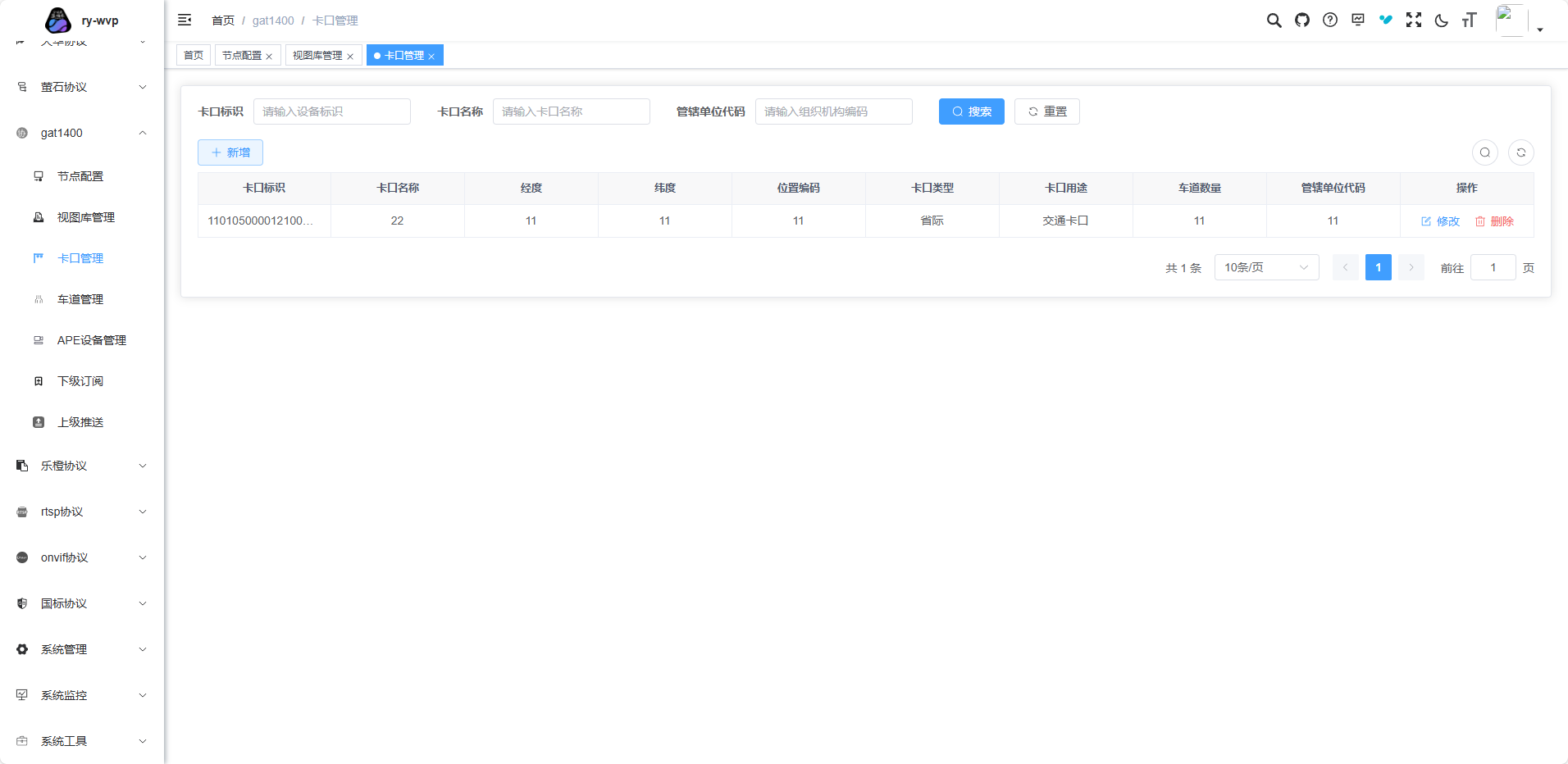Click the 搜索 search button
This screenshot has height=764, width=1568.
971,111
